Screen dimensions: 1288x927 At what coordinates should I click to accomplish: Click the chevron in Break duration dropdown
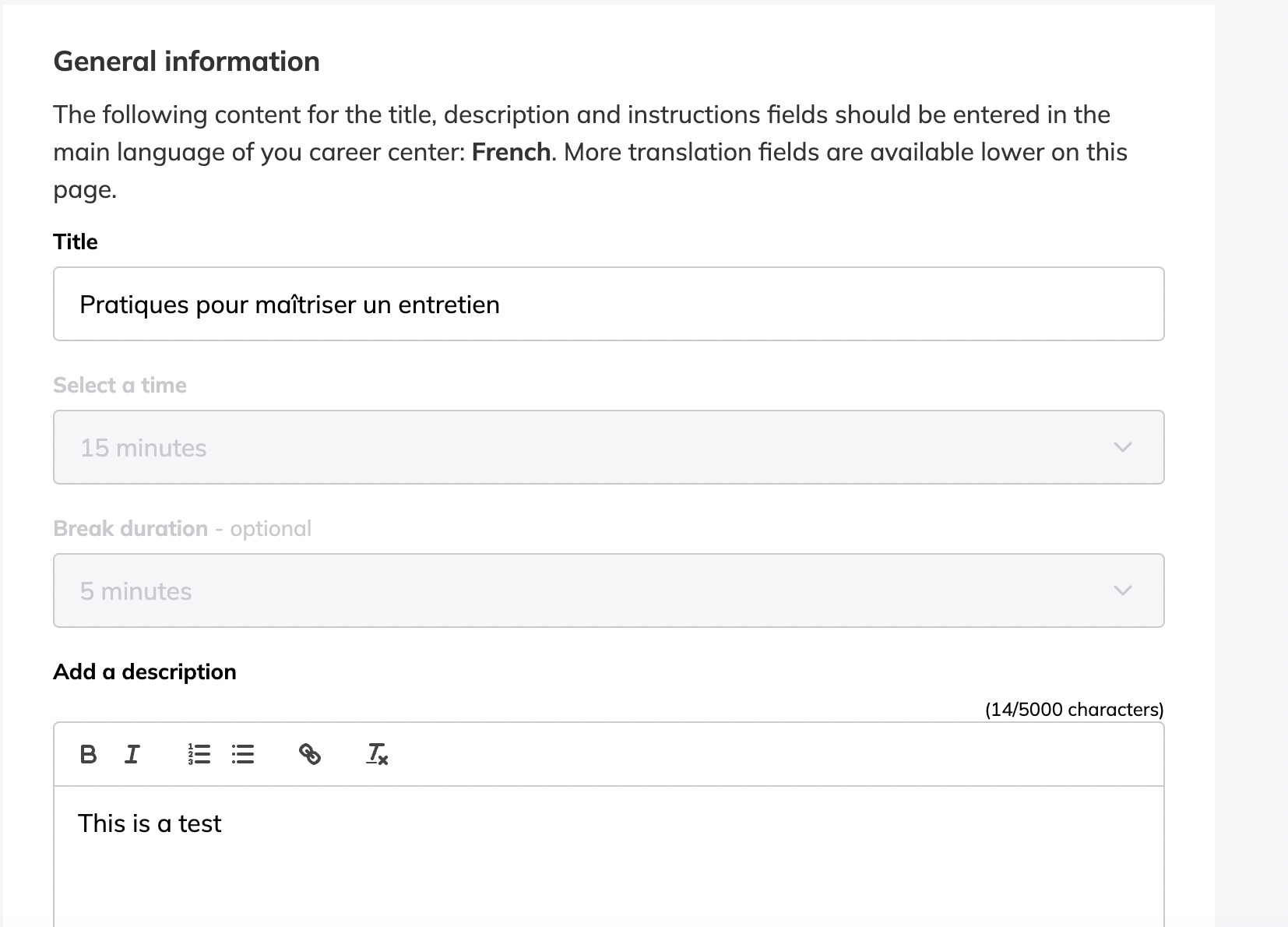click(x=1122, y=590)
